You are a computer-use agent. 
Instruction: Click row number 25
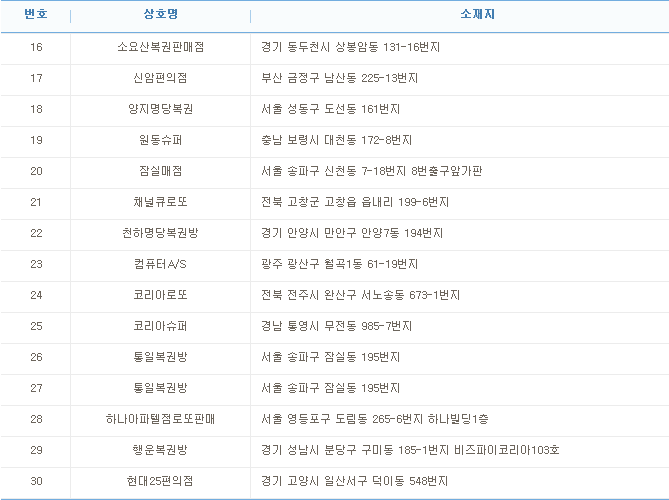(x=36, y=326)
